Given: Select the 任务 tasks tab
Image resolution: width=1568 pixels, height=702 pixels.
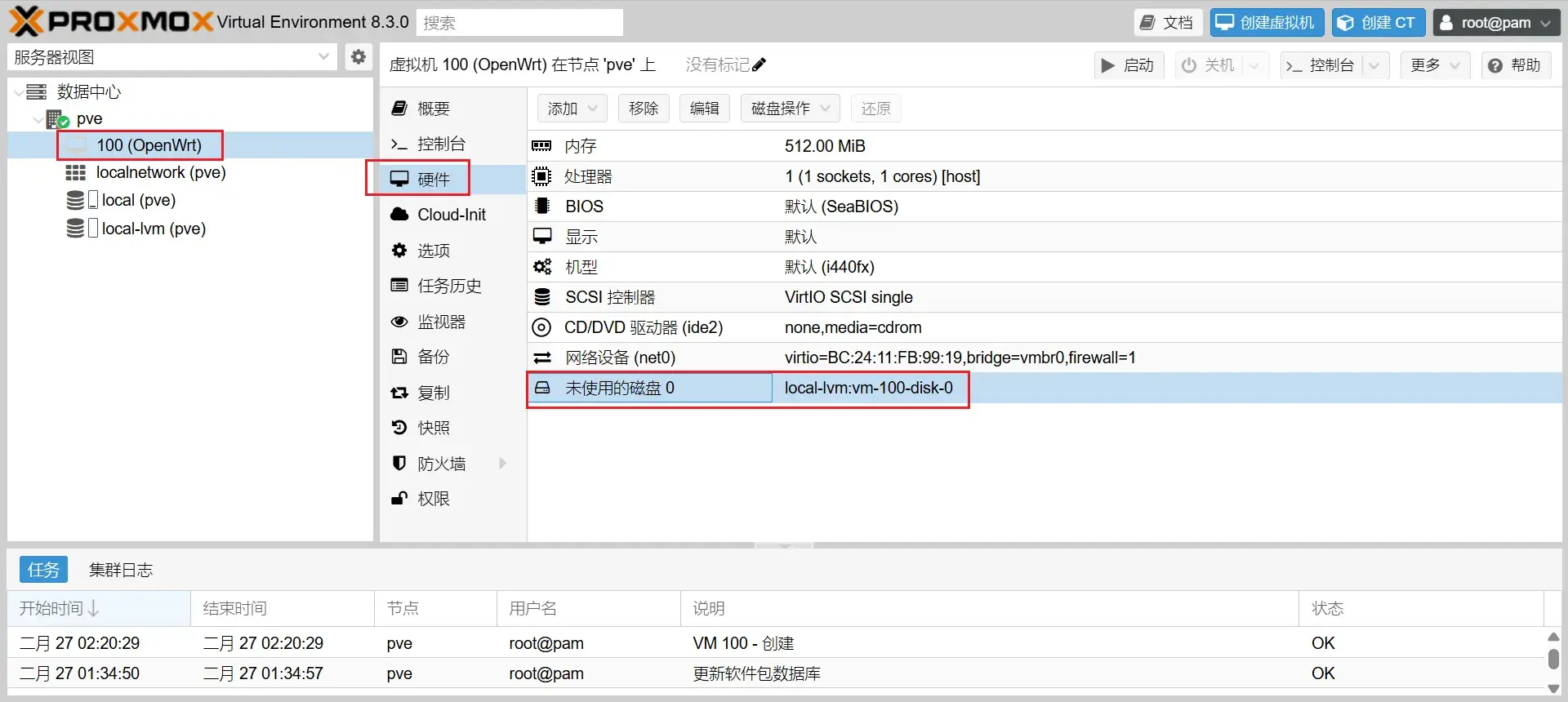Looking at the screenshot, I should click(43, 570).
